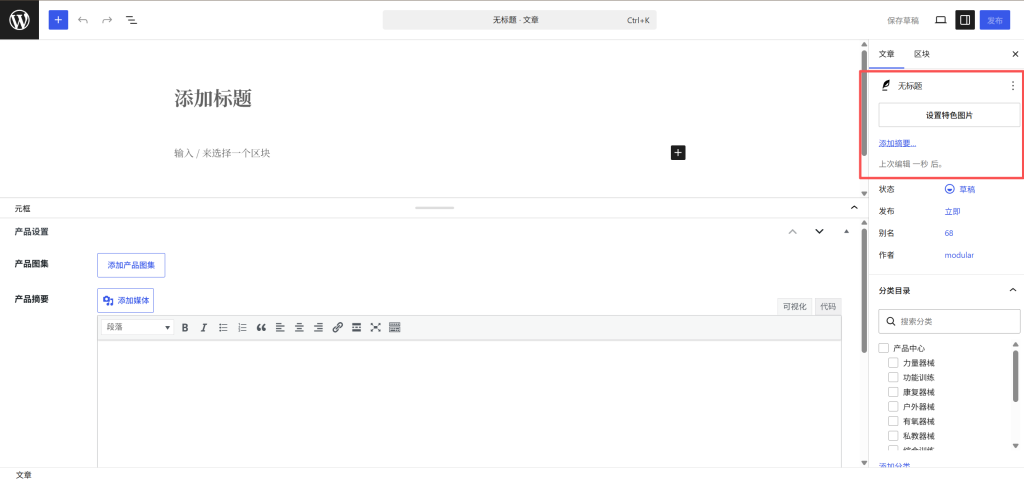Redo the last undone change
This screenshot has width=1024, height=482.
pos(107,20)
